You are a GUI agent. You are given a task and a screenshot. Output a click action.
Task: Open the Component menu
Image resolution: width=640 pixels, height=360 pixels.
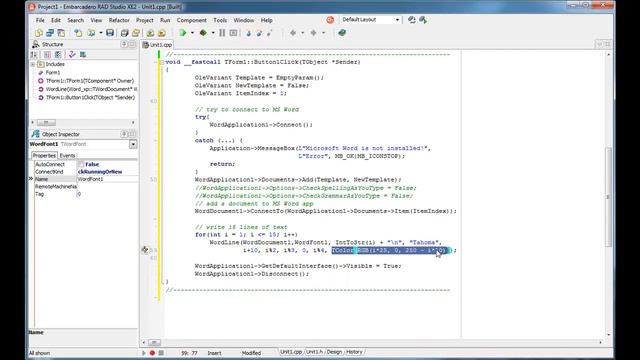(191, 20)
